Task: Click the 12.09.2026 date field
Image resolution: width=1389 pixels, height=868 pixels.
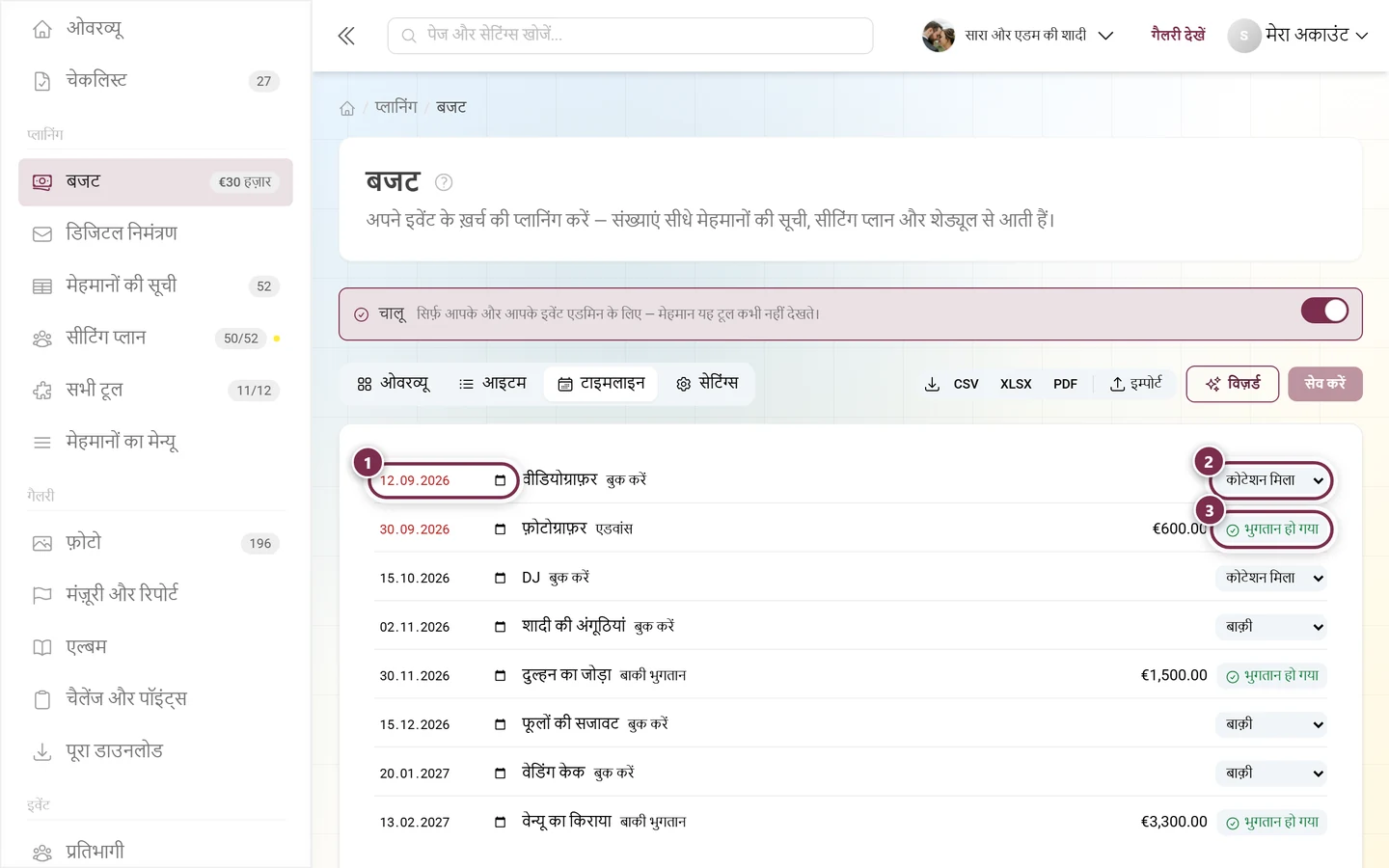Action: click(444, 480)
